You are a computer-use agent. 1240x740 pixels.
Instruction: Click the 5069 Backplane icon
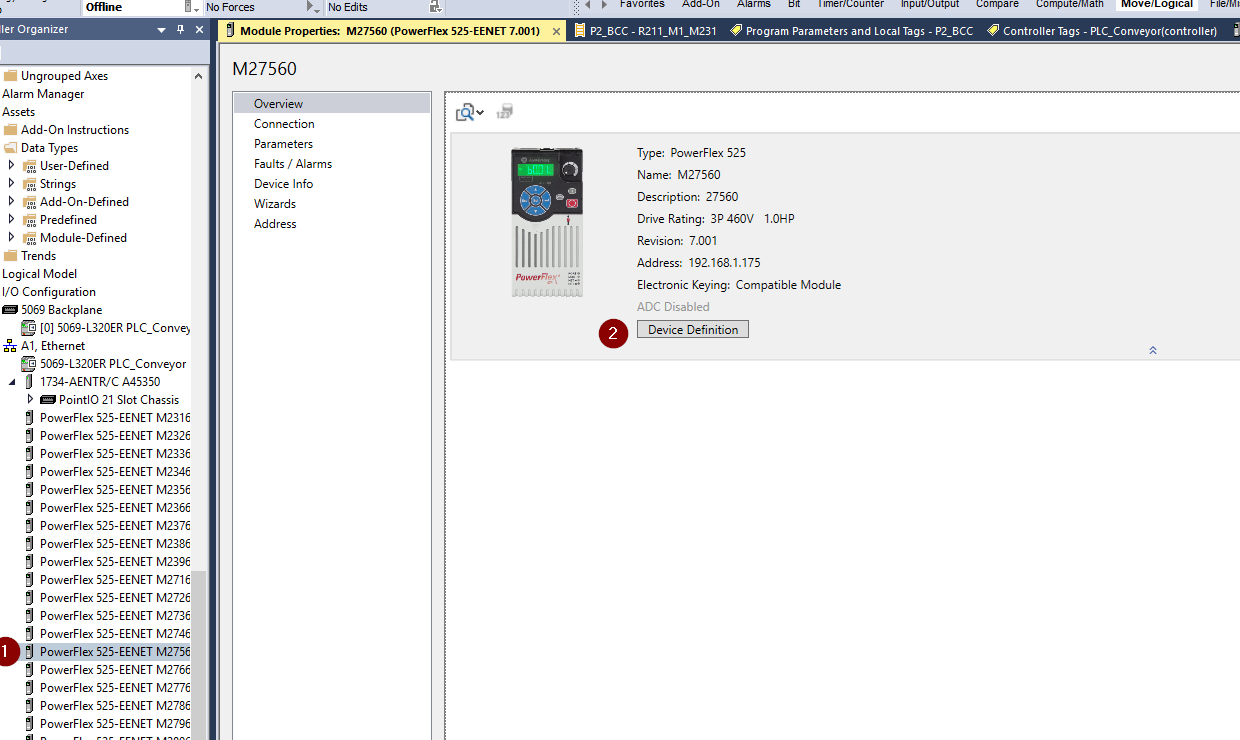point(10,310)
